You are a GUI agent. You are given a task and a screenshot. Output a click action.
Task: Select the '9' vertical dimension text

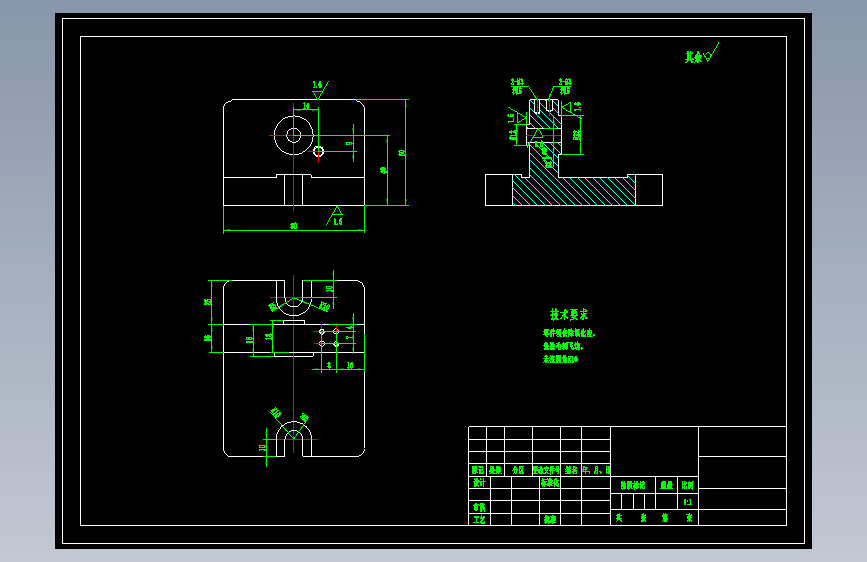349,144
